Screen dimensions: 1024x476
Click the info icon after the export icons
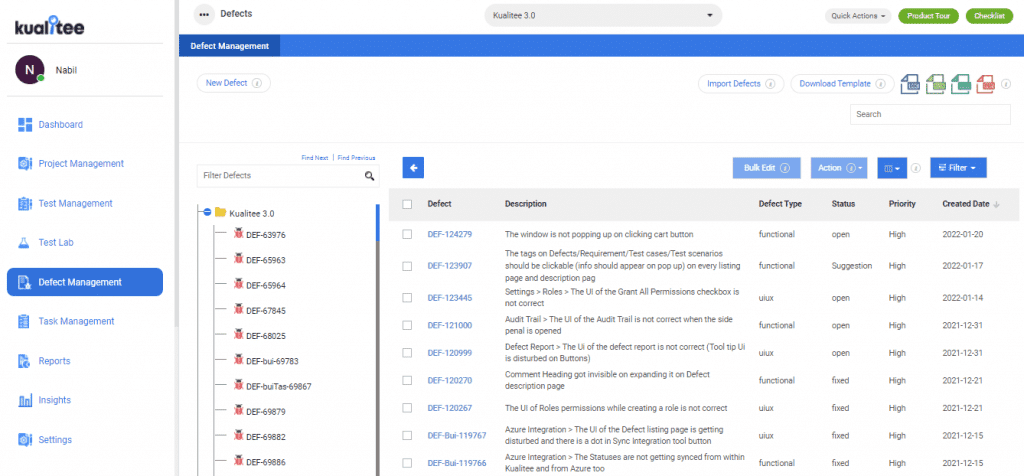(x=1006, y=84)
